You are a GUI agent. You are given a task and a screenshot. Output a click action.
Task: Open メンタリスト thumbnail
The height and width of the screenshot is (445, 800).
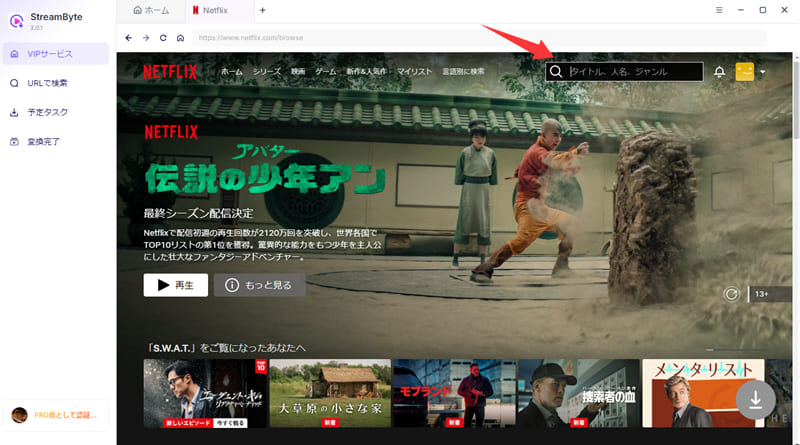pos(703,393)
